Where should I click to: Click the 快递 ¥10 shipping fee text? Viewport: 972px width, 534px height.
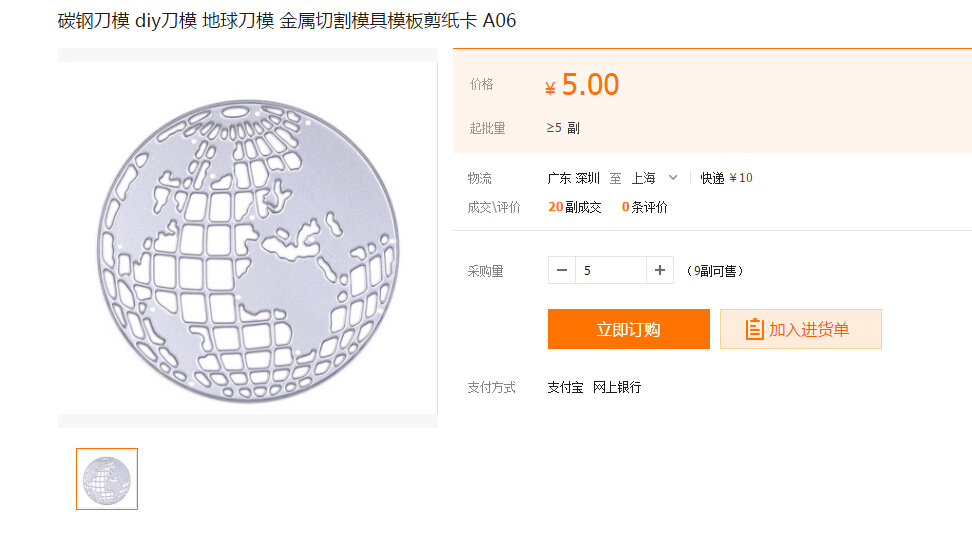726,178
